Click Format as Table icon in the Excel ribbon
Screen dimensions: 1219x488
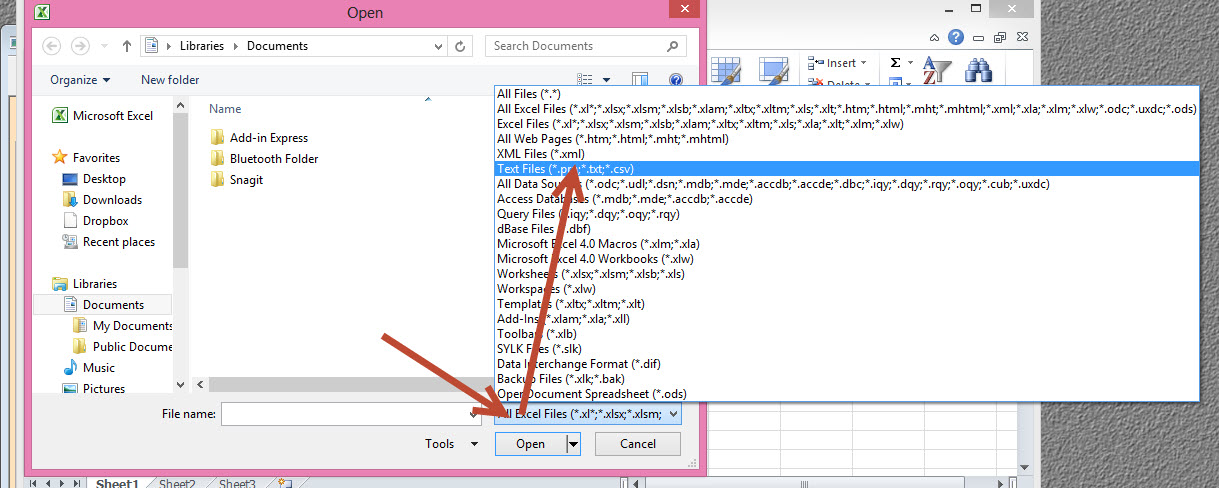[x=726, y=70]
